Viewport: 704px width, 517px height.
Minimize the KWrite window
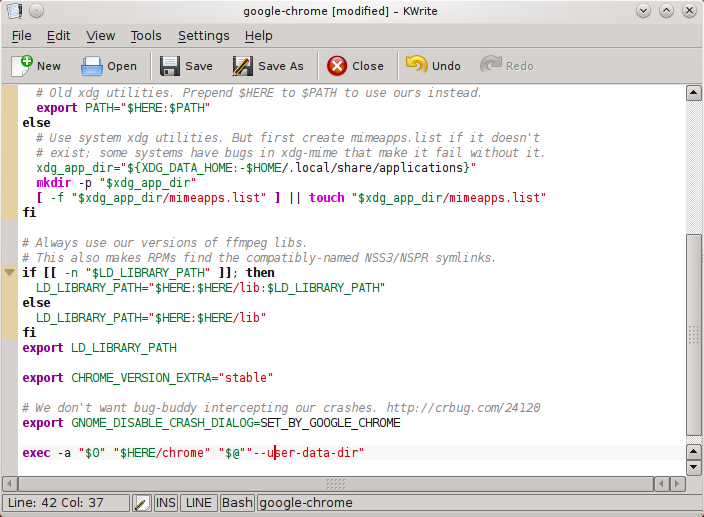[x=643, y=10]
